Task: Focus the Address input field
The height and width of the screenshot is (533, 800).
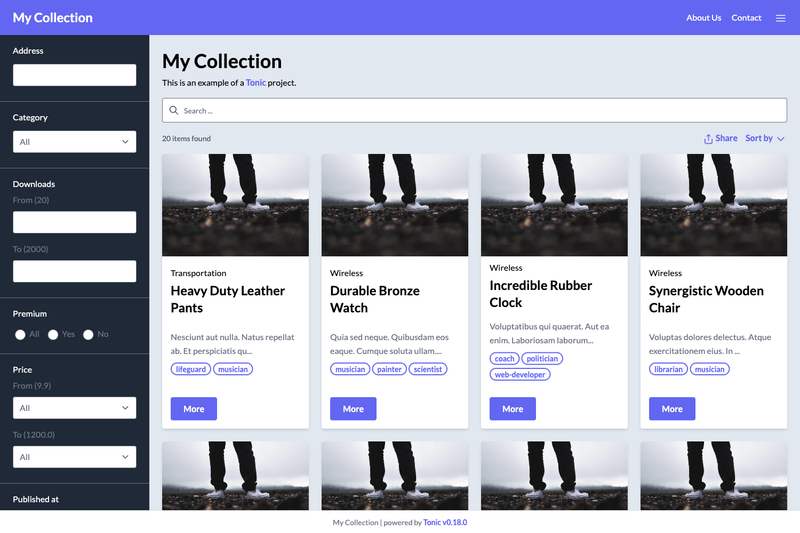Action: click(74, 75)
